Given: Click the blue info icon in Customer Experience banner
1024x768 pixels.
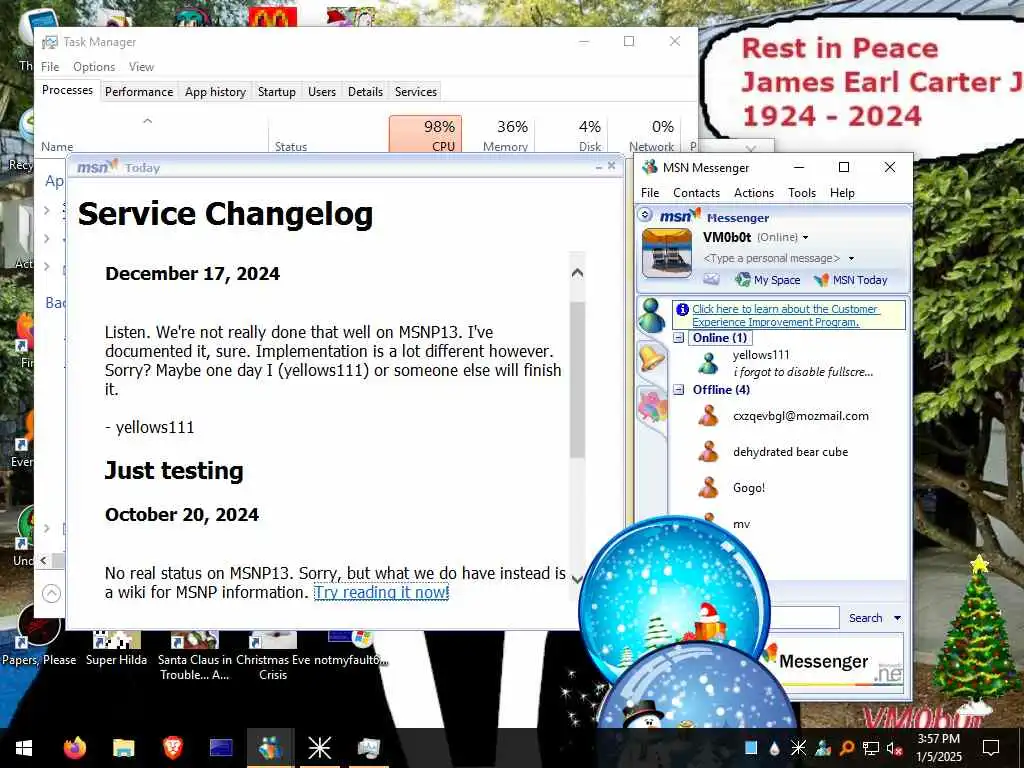Looking at the screenshot, I should [x=682, y=310].
